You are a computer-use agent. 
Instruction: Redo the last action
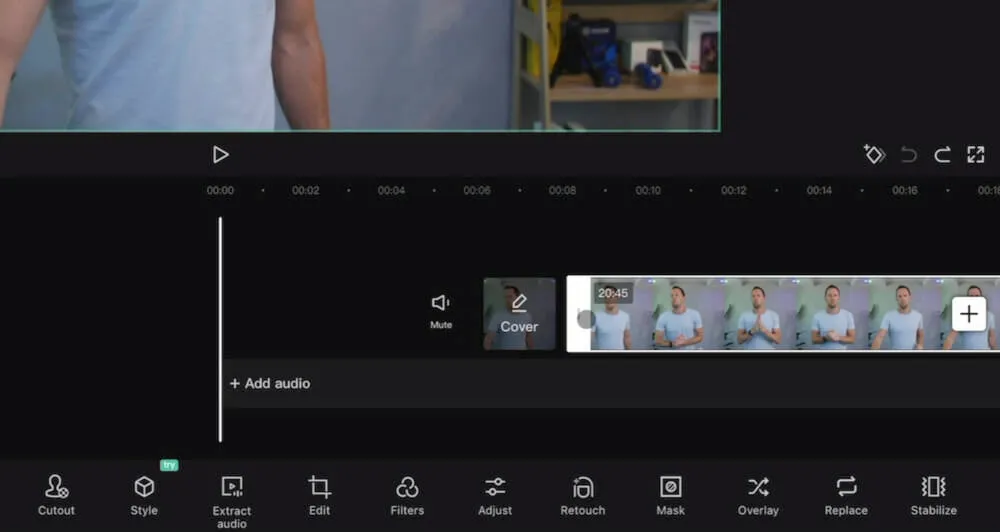coord(942,154)
